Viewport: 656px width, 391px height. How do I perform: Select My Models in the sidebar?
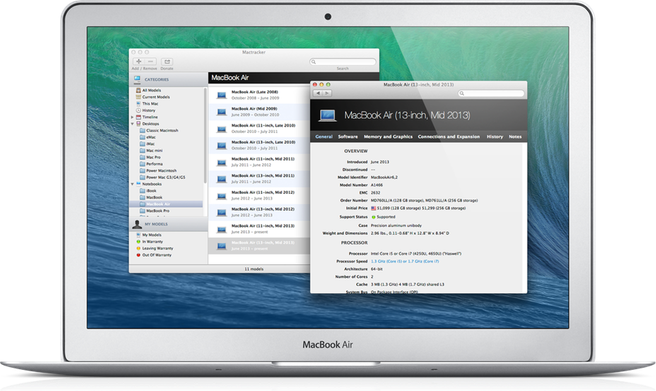tap(149, 235)
